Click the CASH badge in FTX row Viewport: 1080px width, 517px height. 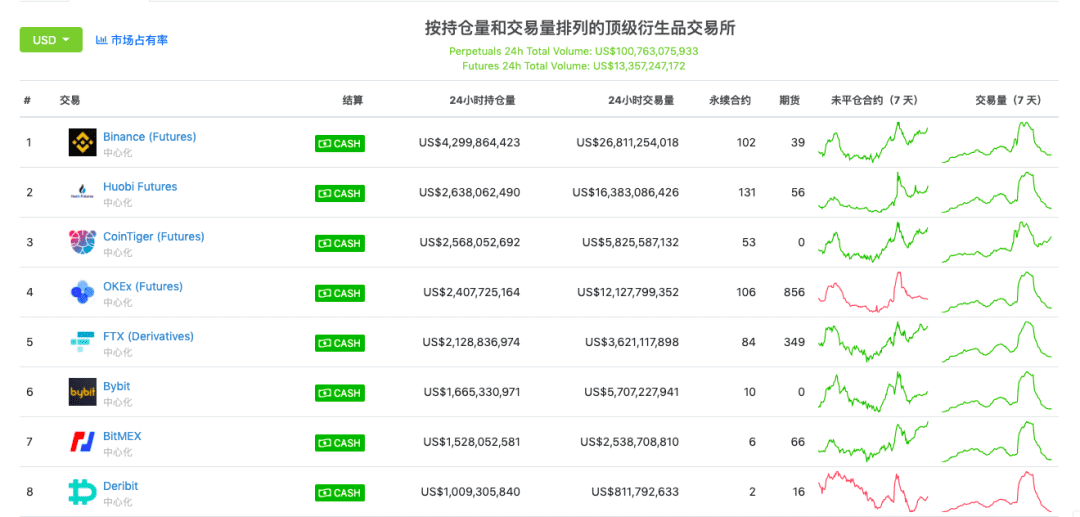click(x=340, y=343)
